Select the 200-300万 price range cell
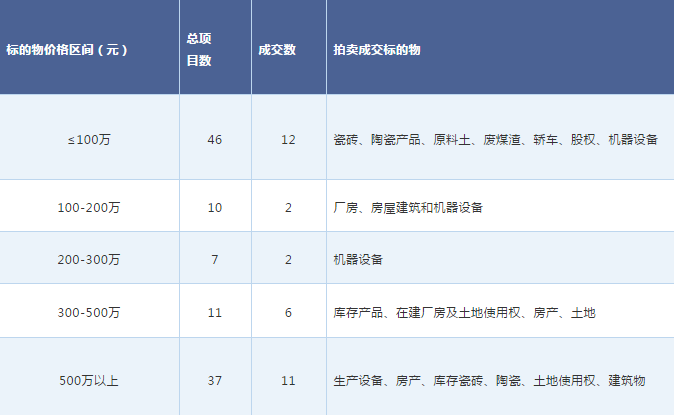 (x=89, y=260)
